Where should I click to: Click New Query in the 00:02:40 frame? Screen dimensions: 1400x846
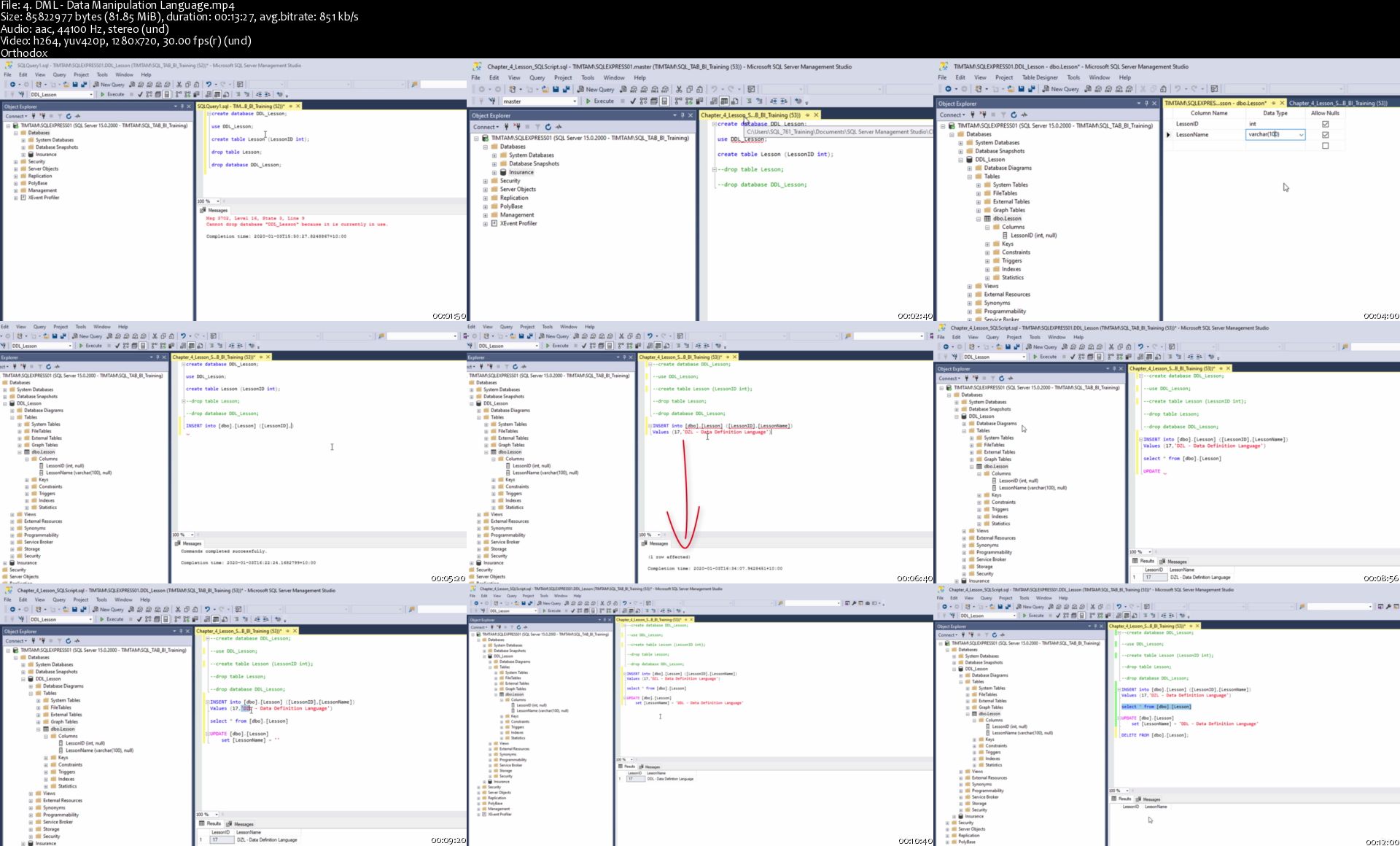[596, 90]
